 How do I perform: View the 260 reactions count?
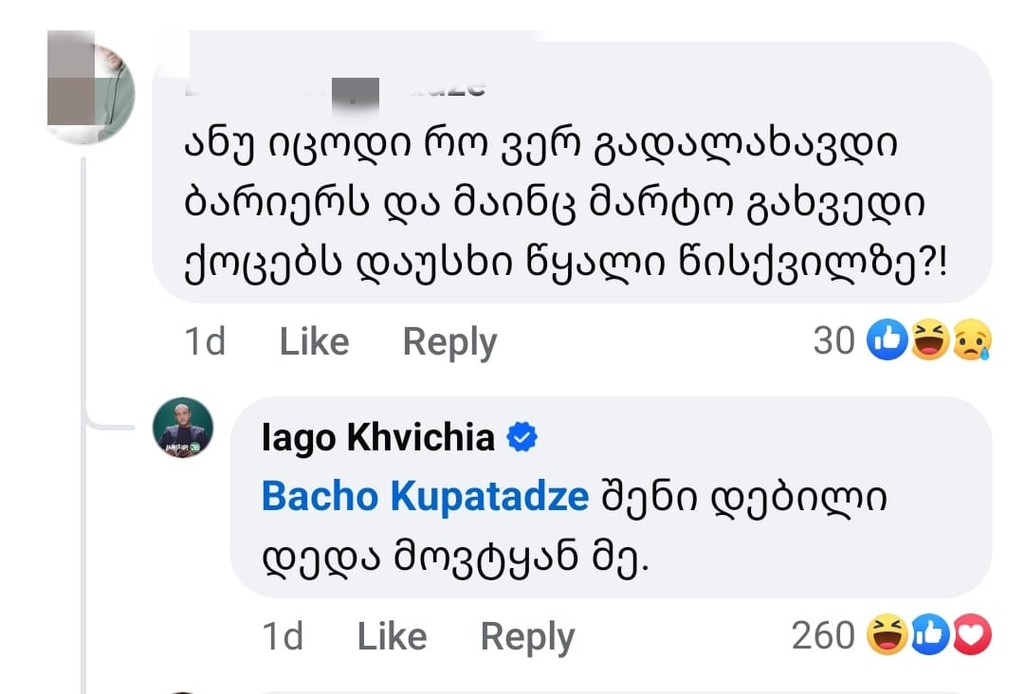coord(822,635)
